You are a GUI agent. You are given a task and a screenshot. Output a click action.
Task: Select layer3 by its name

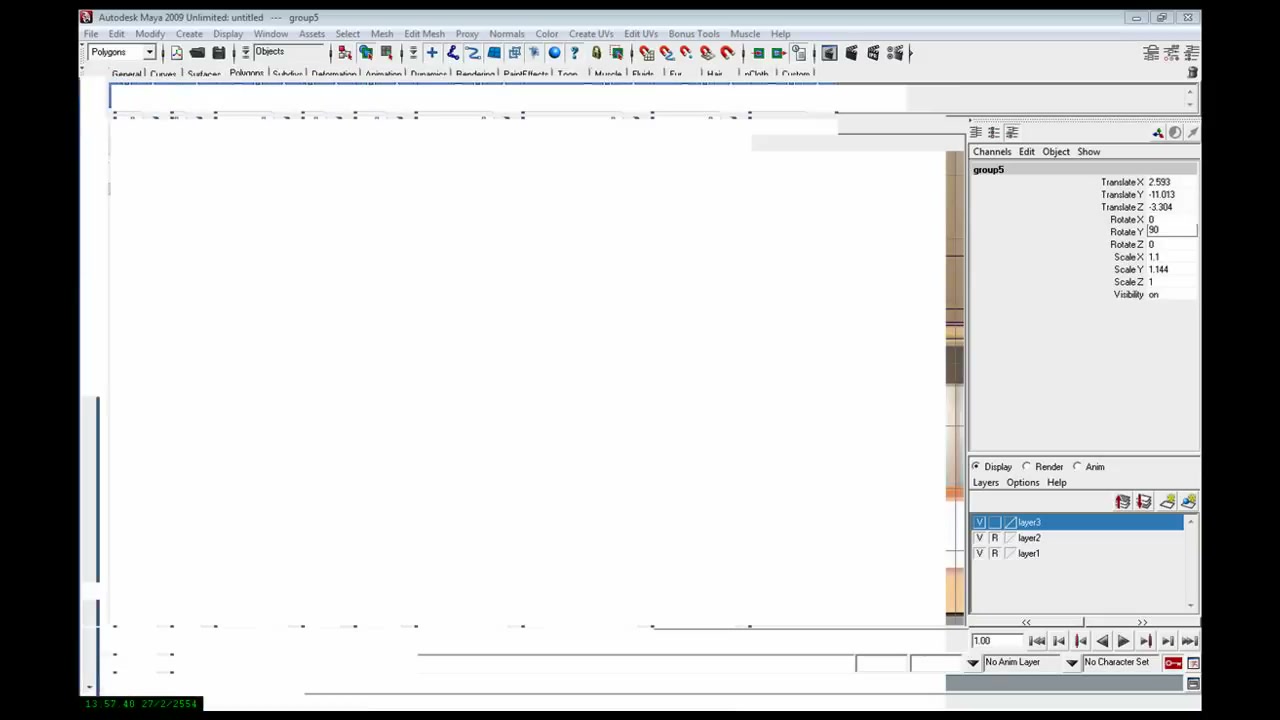[x=1029, y=522]
